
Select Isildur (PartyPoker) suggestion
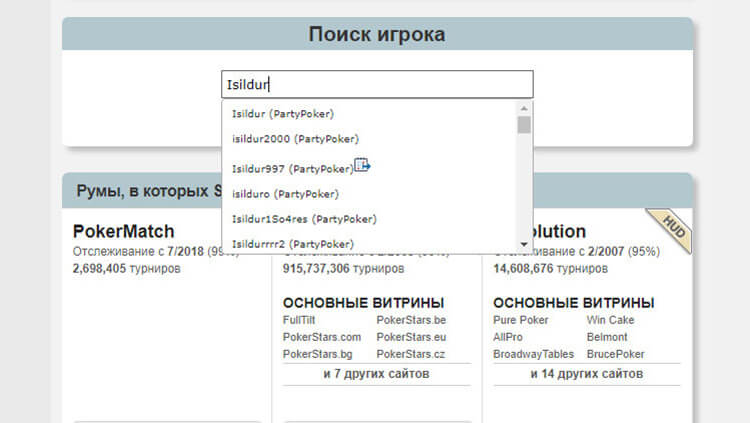(x=283, y=114)
